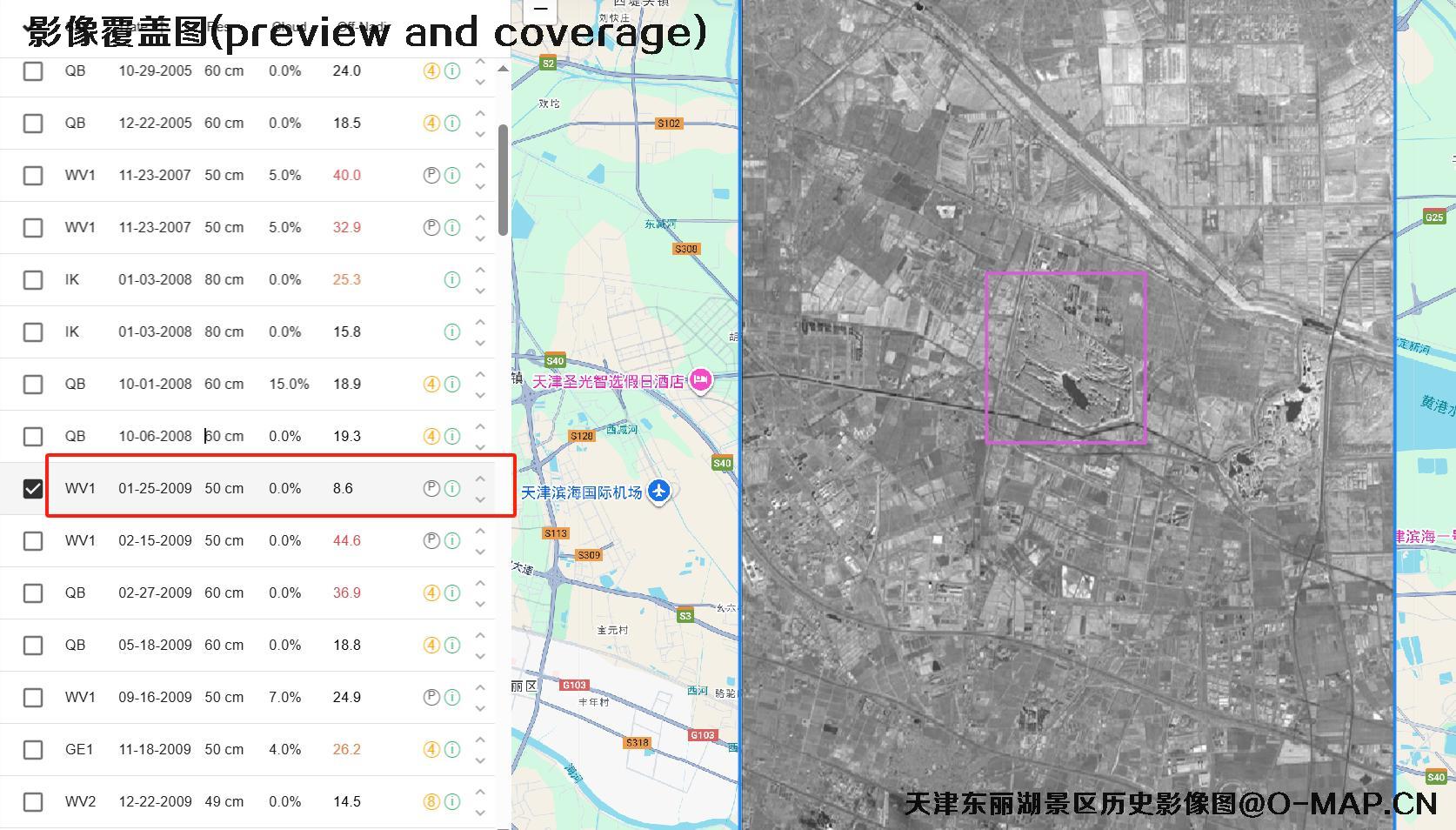The image size is (1456, 830).
Task: Click down chevron on QB 05-18-2009 row
Action: 479,656
